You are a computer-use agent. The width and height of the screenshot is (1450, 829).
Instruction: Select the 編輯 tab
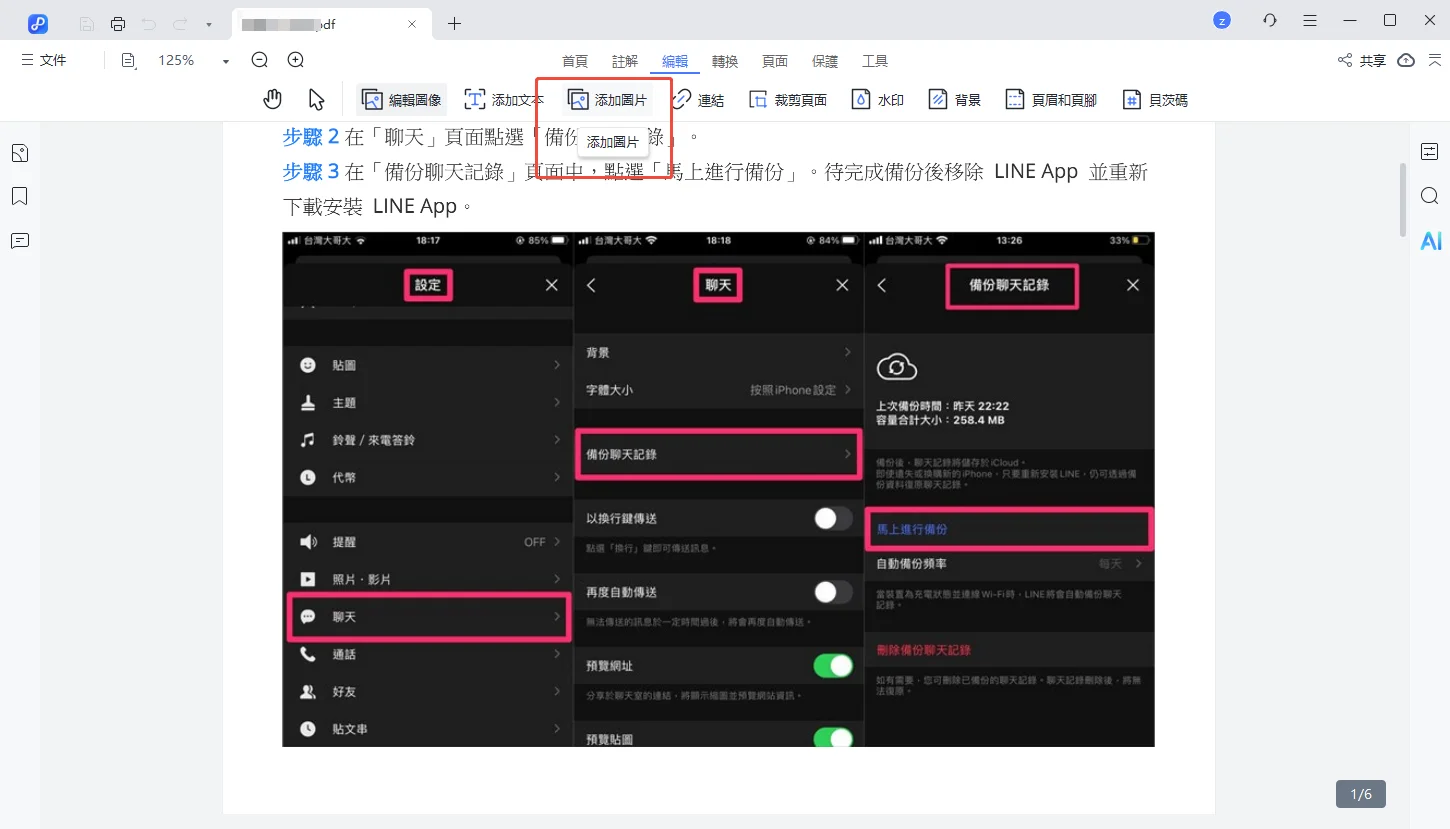tap(675, 61)
